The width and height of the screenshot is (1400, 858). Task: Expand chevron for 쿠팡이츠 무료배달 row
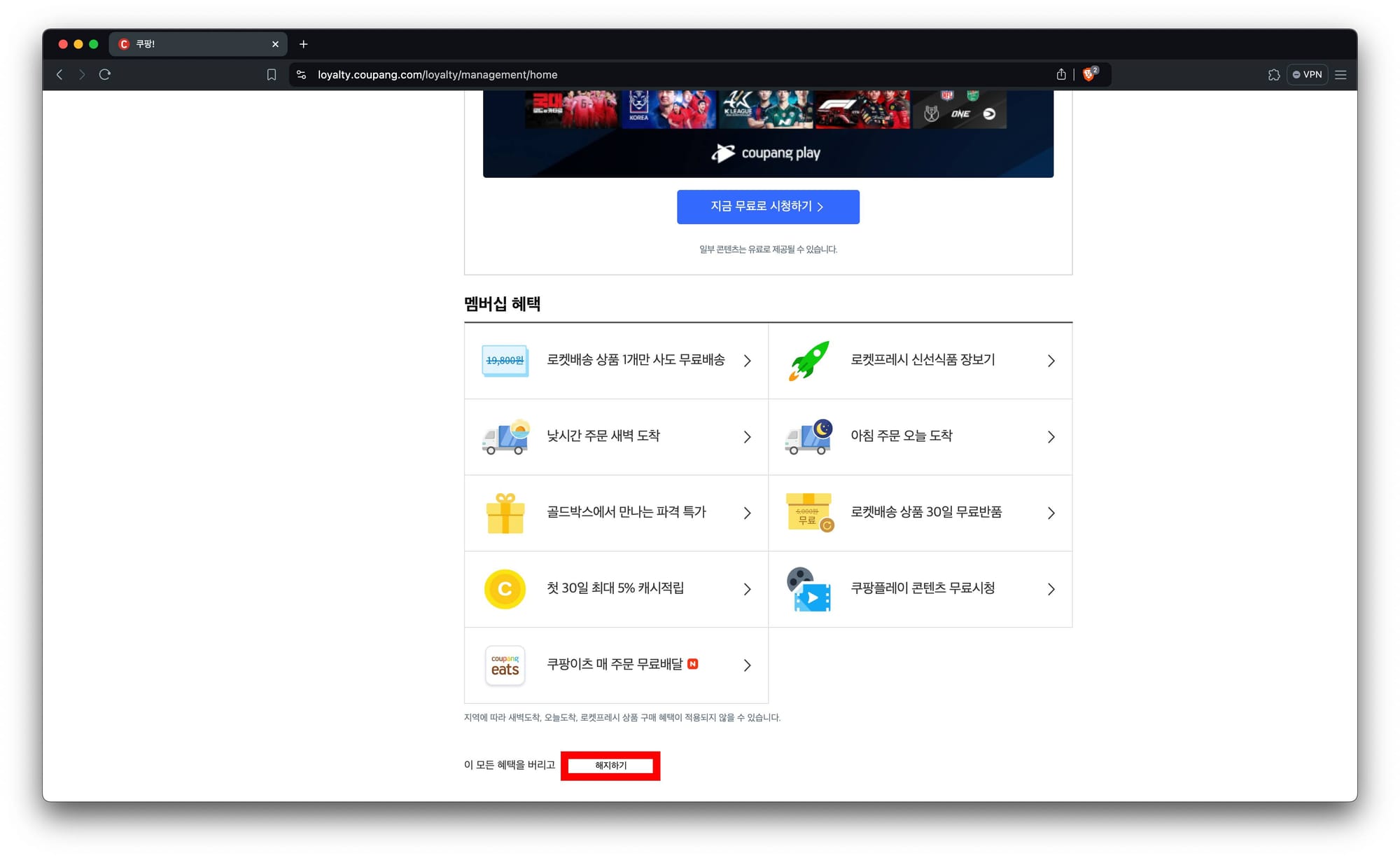click(747, 665)
